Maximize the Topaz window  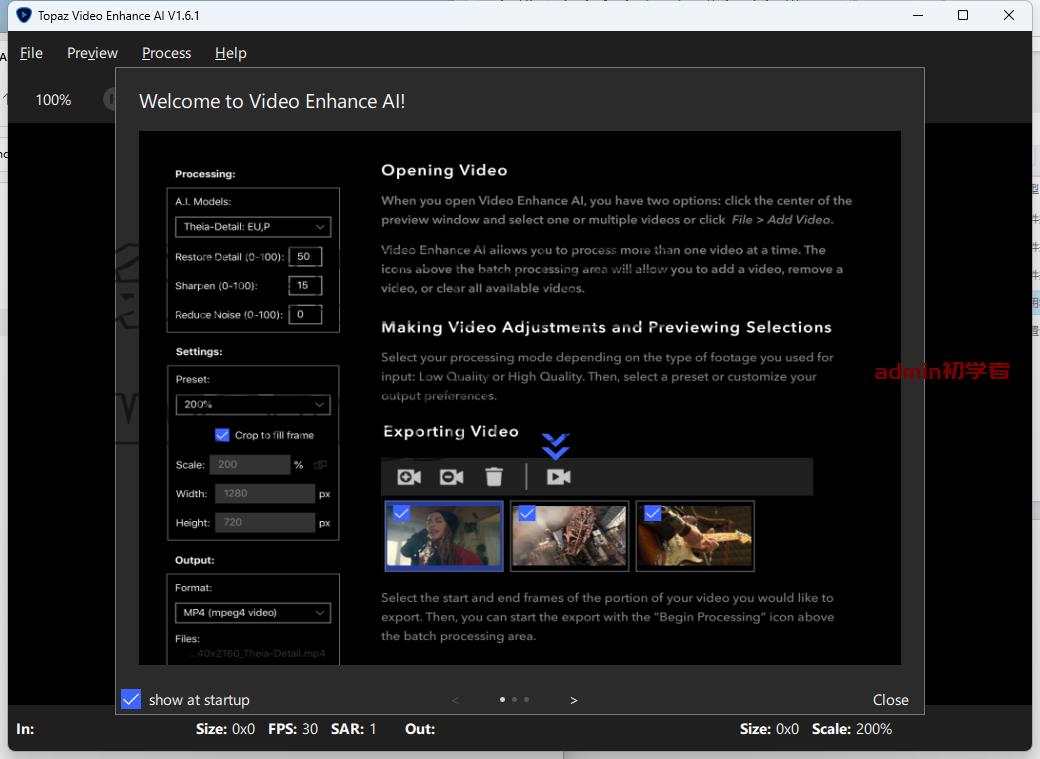[963, 15]
